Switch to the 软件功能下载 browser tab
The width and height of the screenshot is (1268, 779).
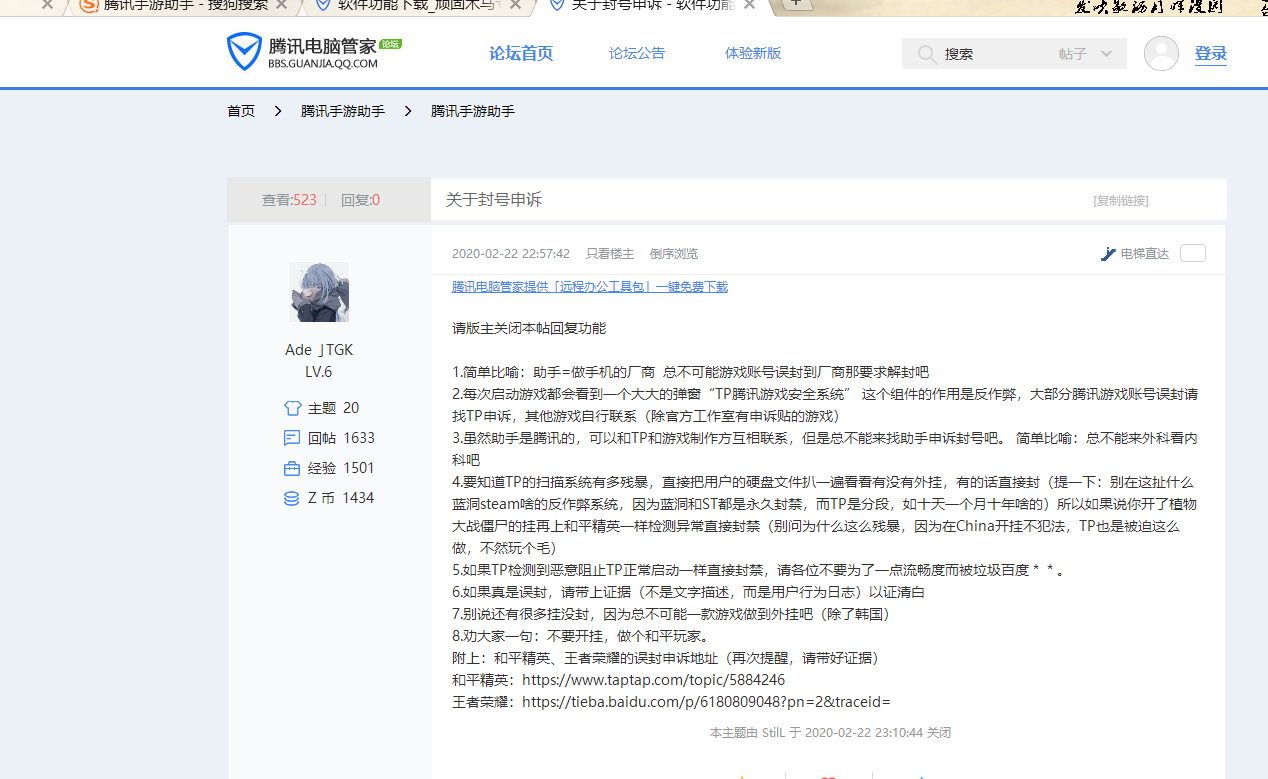tap(418, 5)
